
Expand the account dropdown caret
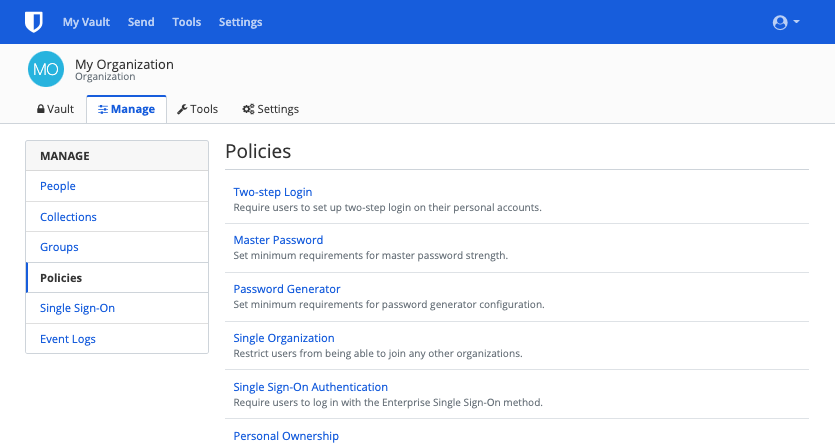tap(797, 22)
